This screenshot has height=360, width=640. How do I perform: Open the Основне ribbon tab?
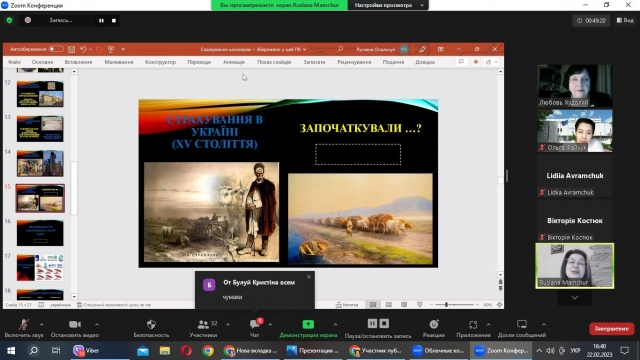(x=42, y=62)
